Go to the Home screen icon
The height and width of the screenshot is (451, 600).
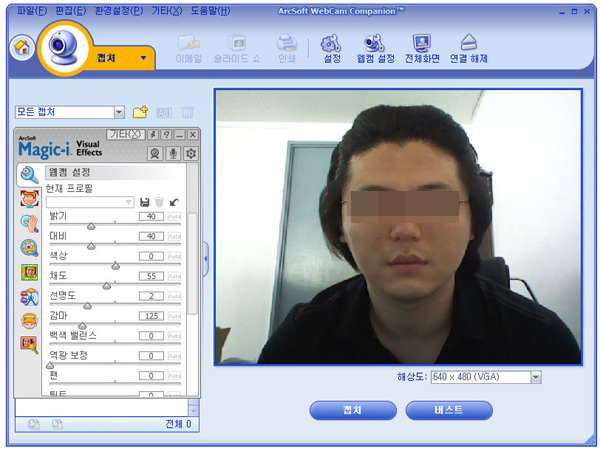point(22,47)
